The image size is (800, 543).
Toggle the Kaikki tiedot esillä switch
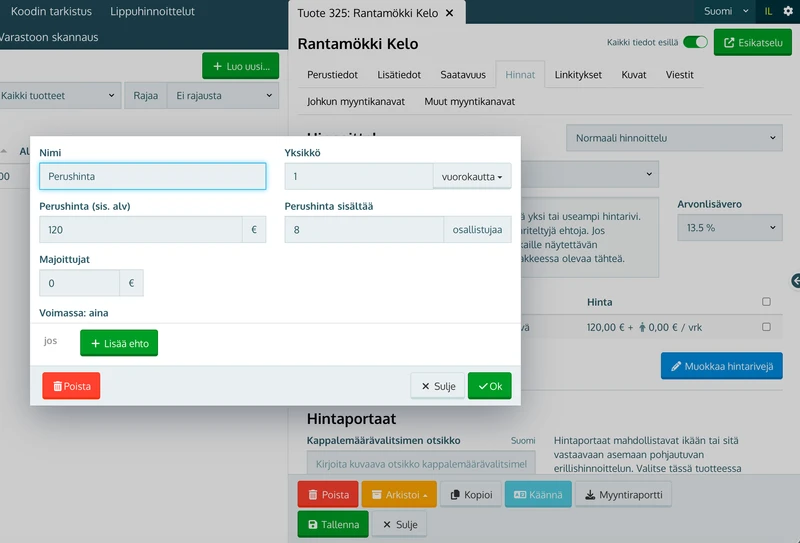click(x=695, y=42)
